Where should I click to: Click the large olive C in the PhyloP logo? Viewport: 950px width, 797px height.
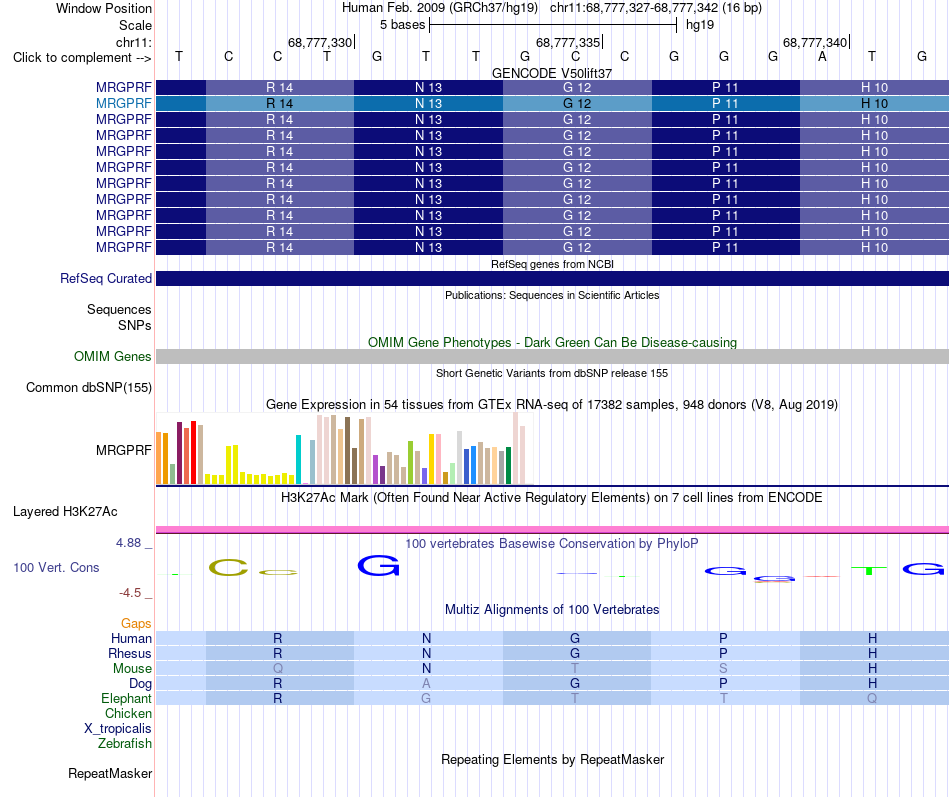tap(228, 568)
